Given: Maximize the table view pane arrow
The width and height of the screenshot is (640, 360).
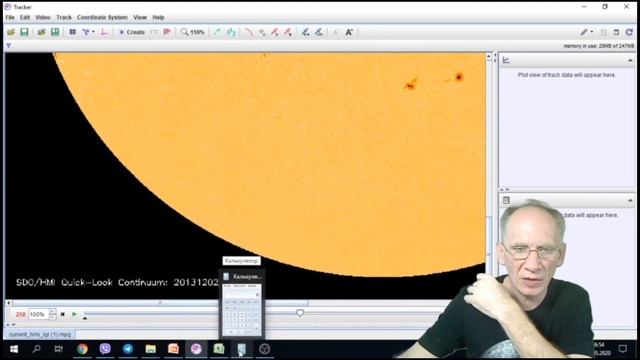Looking at the screenshot, I should pos(630,200).
